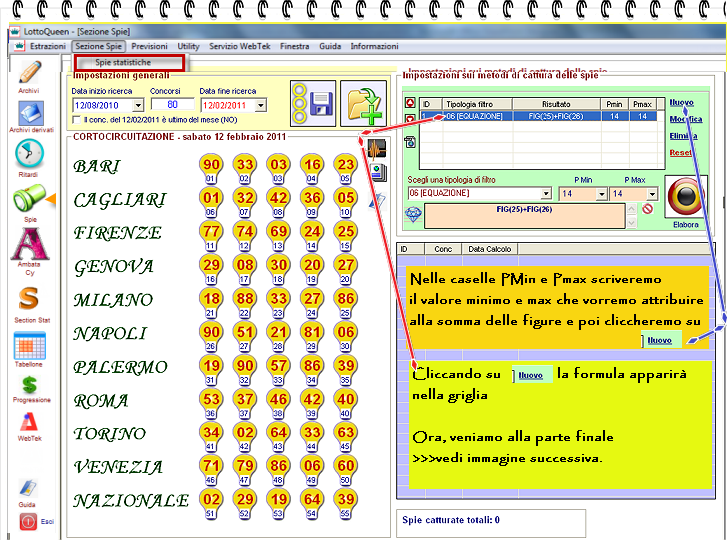Open the Finestra menu
The height and width of the screenshot is (540, 727).
tap(294, 46)
